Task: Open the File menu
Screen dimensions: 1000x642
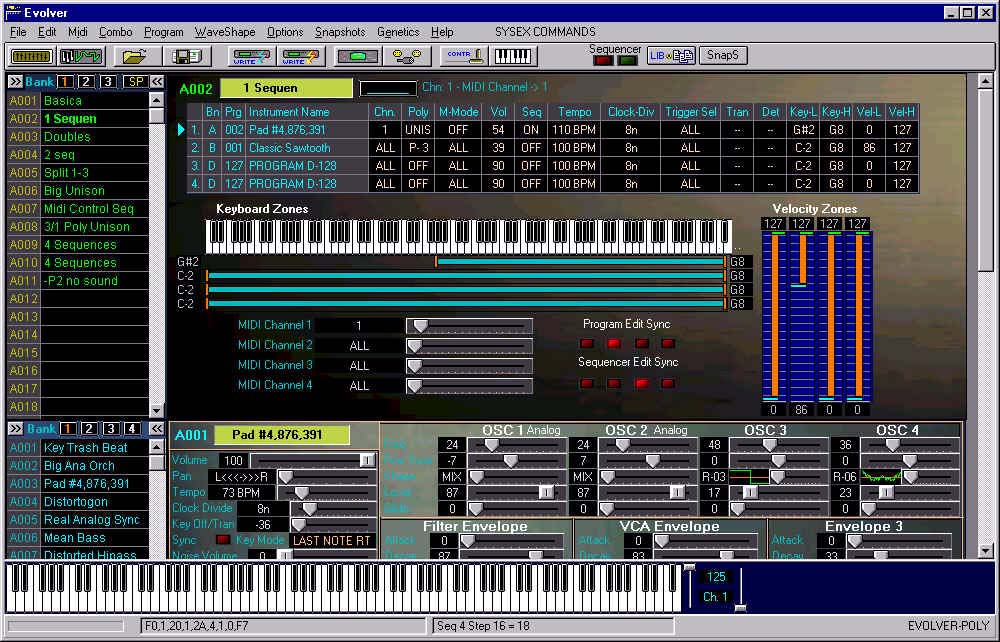Action: pos(18,32)
